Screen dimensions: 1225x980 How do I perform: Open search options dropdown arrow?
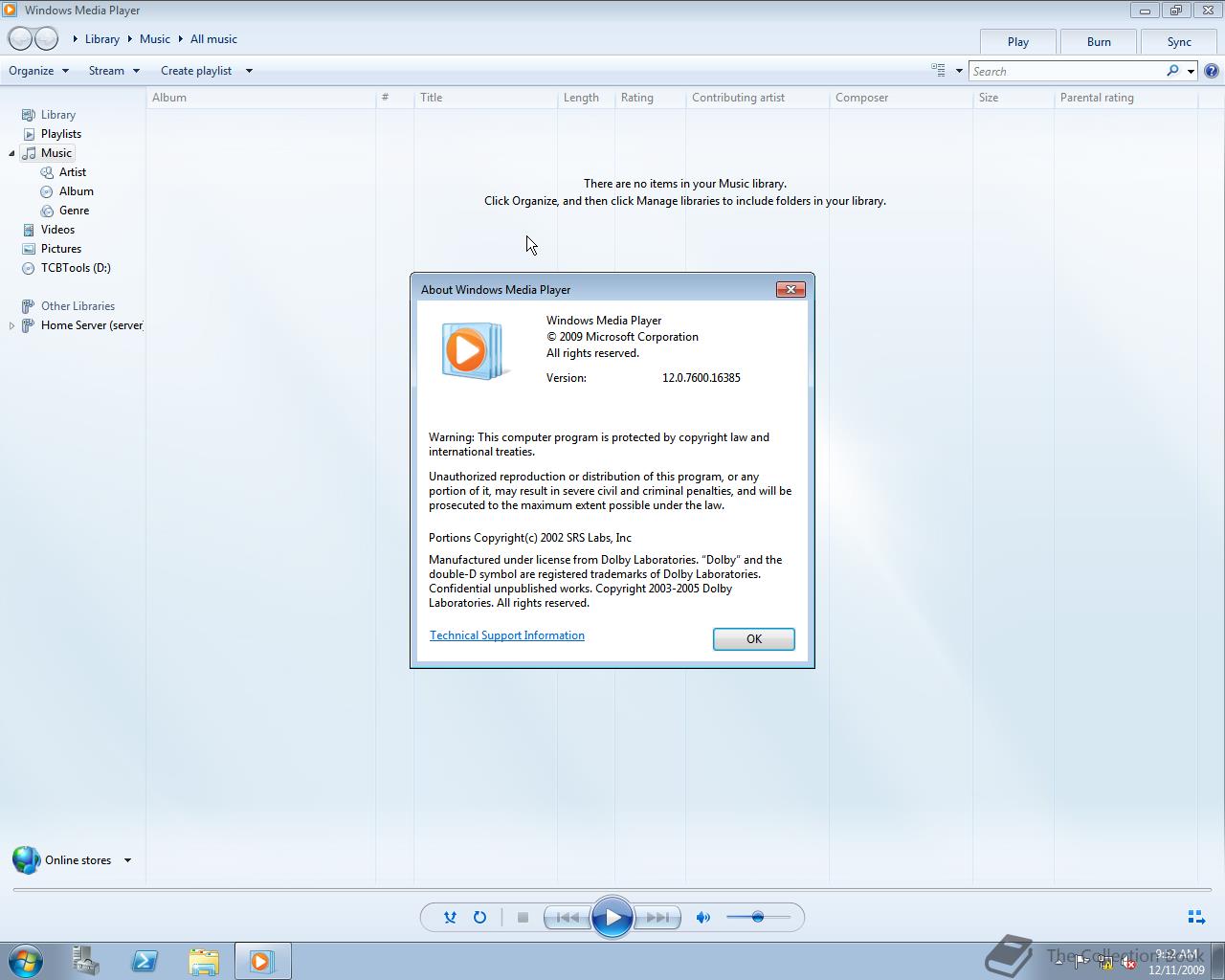(x=1191, y=71)
